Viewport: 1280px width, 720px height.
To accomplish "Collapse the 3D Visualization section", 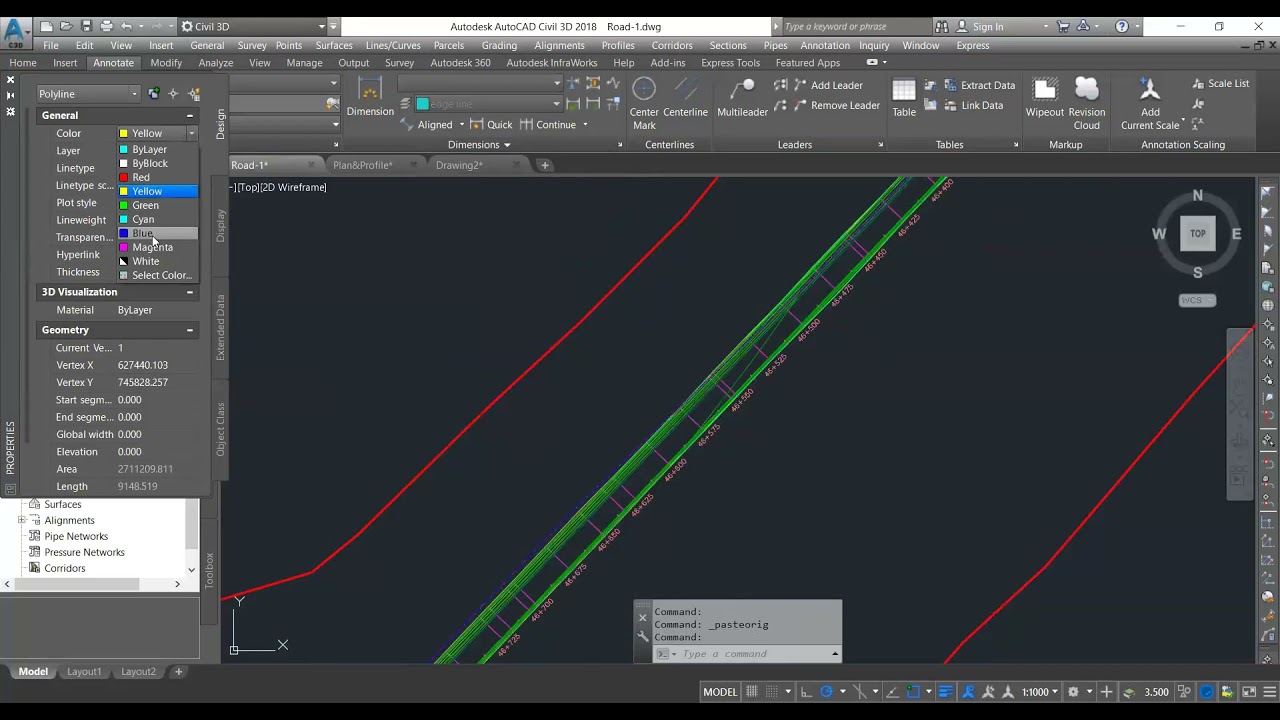I will 189,292.
